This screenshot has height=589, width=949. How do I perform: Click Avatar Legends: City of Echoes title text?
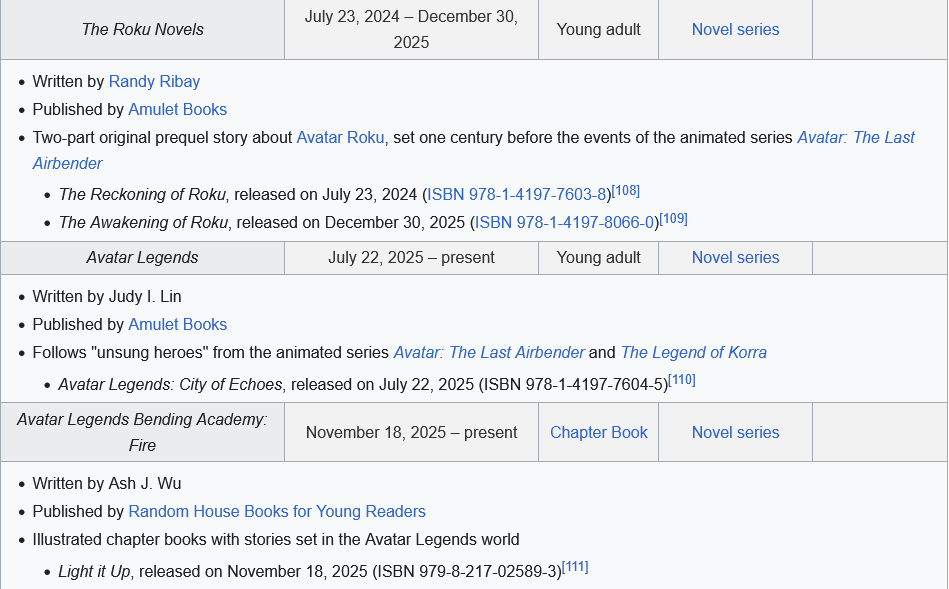point(170,384)
